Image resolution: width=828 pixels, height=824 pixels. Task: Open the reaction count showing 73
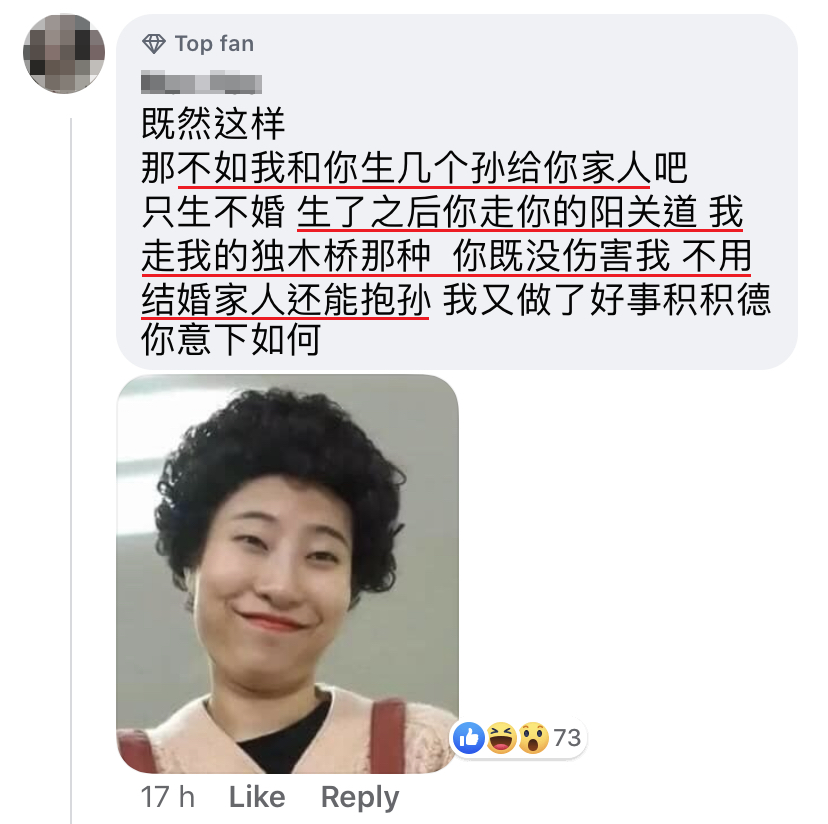click(567, 737)
